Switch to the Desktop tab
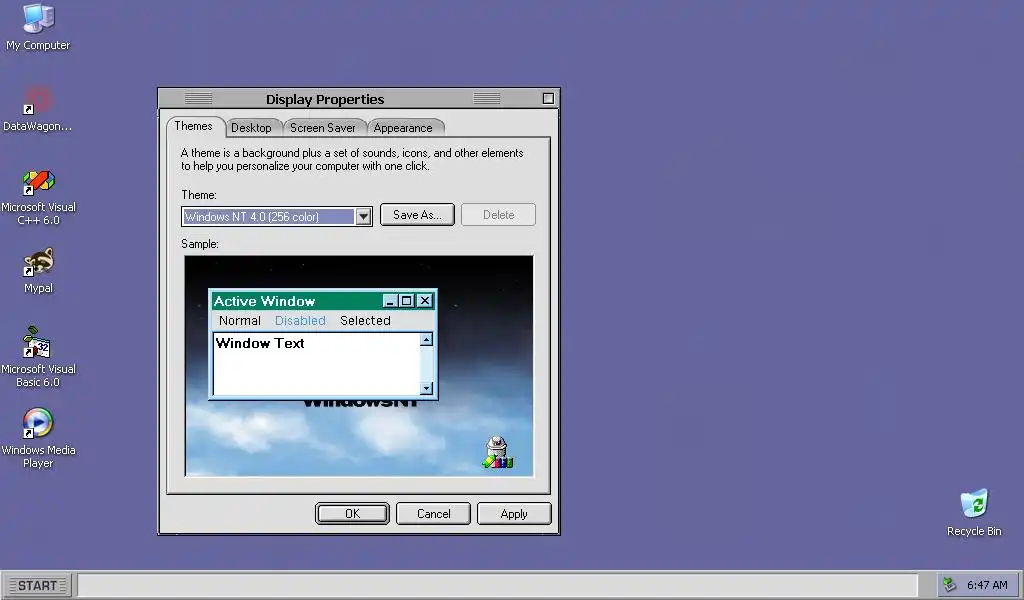 click(x=251, y=128)
